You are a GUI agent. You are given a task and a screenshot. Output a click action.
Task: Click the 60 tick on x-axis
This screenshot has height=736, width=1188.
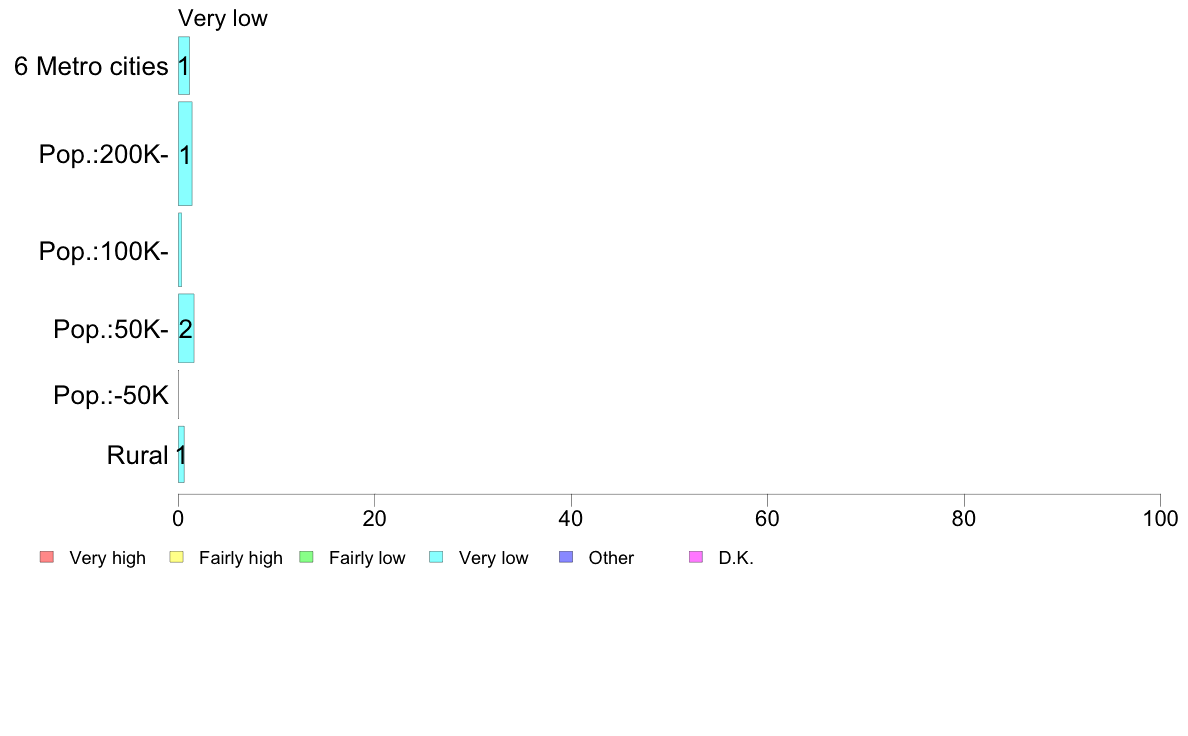coord(768,518)
